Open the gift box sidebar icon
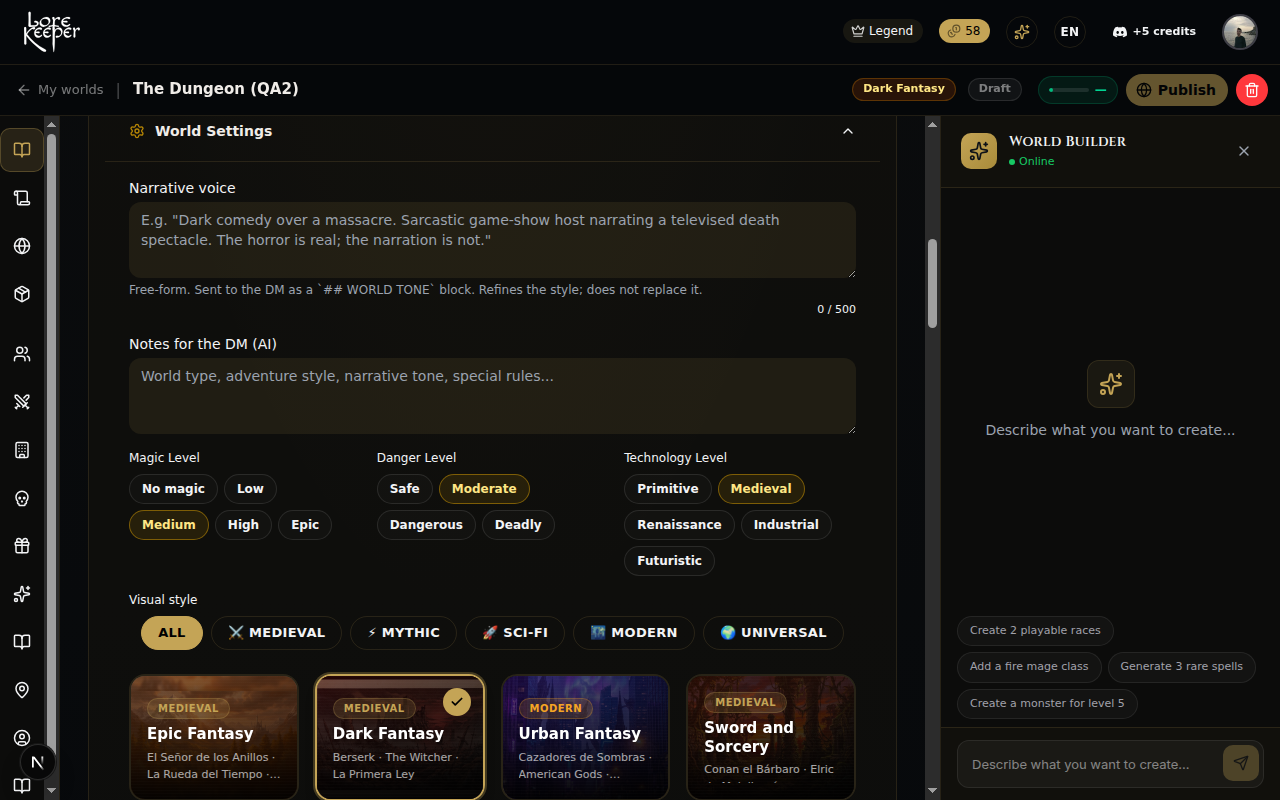 click(x=22, y=546)
